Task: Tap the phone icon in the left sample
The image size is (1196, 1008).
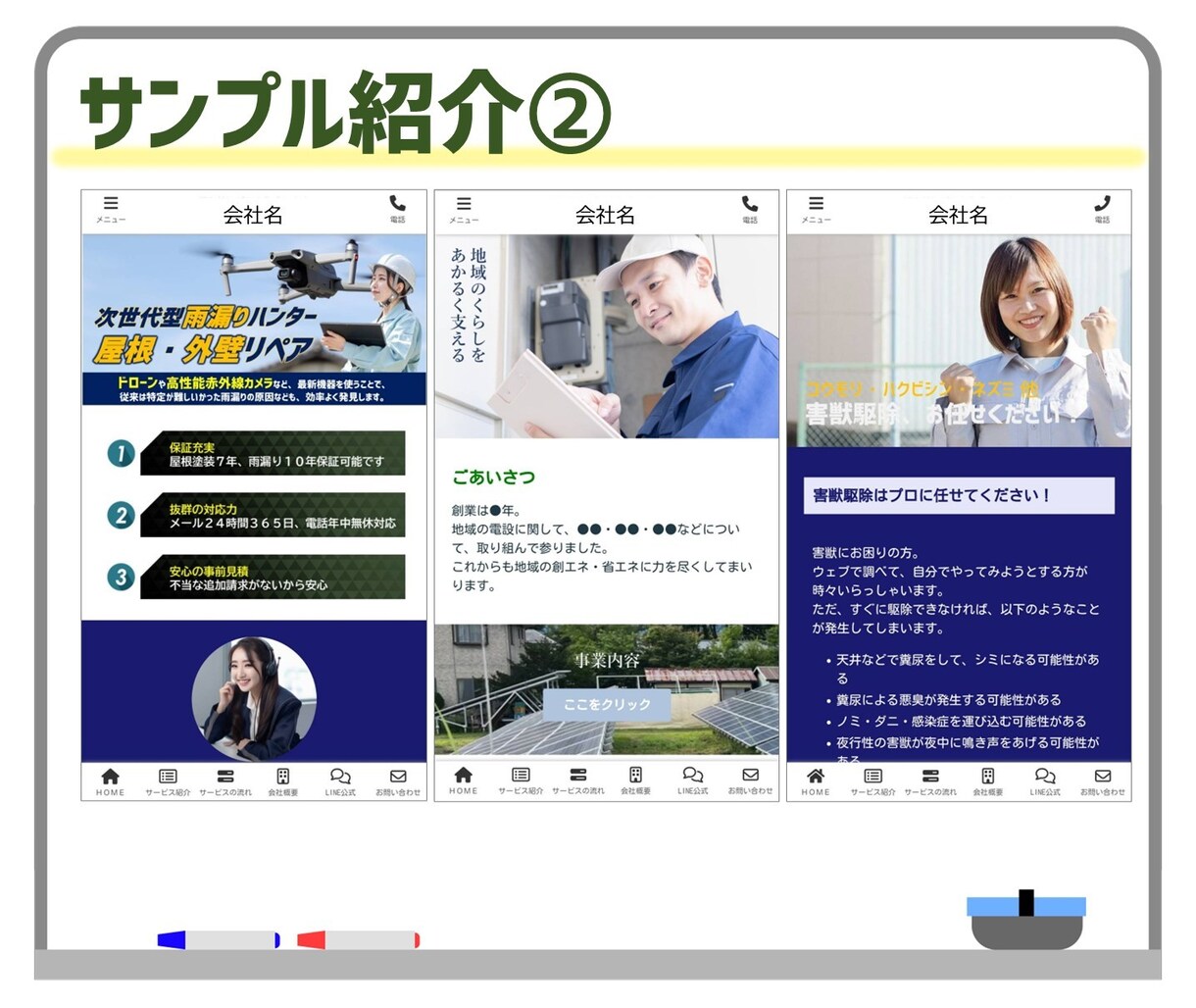Action: click(x=397, y=209)
